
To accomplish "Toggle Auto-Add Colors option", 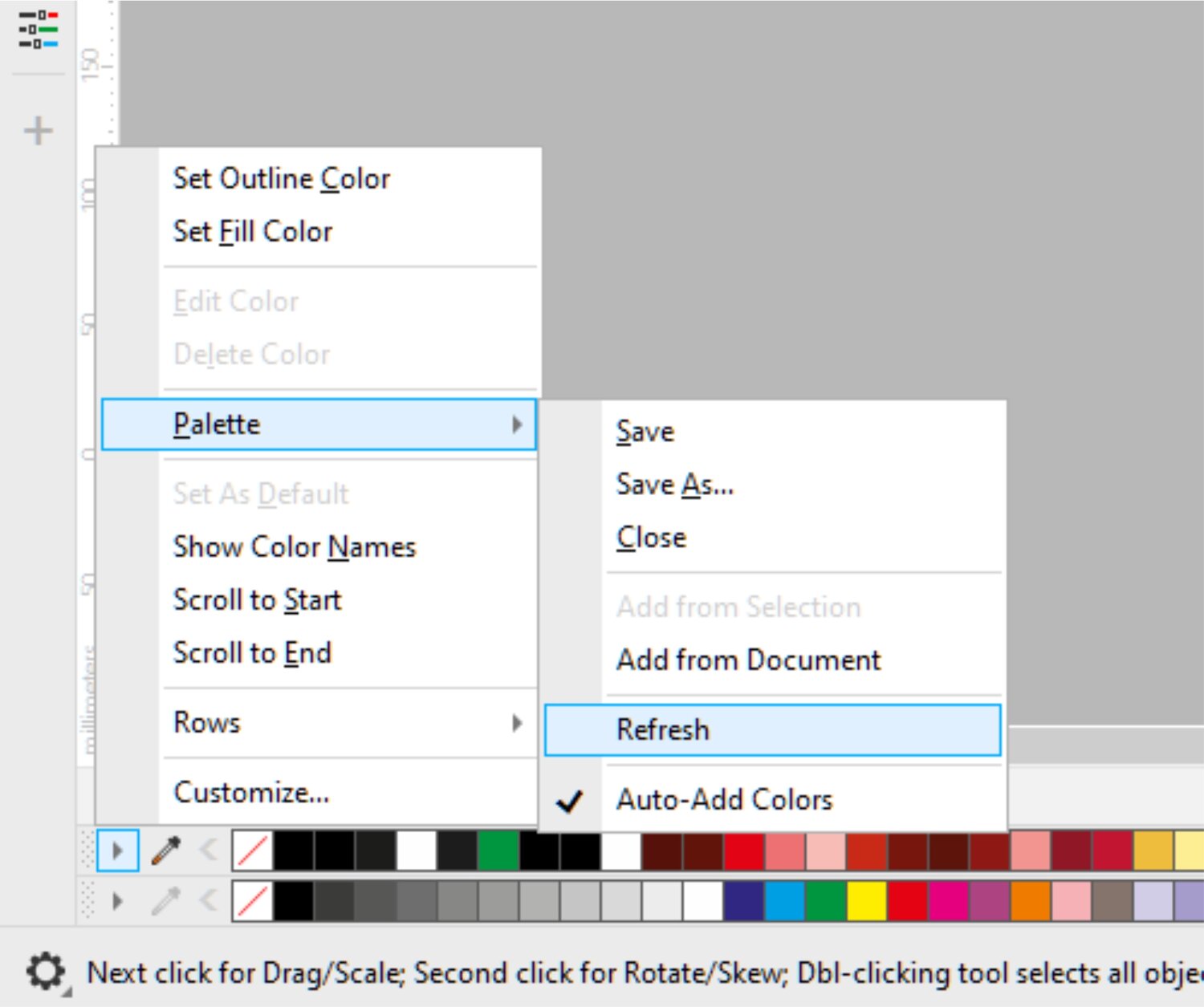I will click(724, 800).
